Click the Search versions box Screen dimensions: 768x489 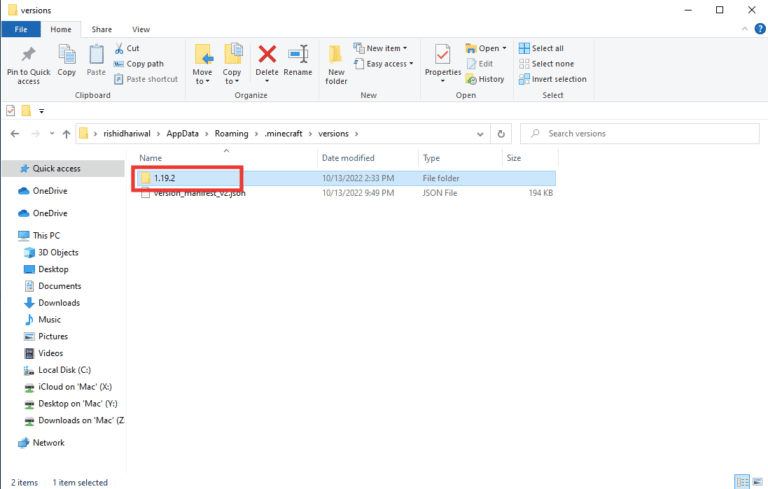pos(640,133)
